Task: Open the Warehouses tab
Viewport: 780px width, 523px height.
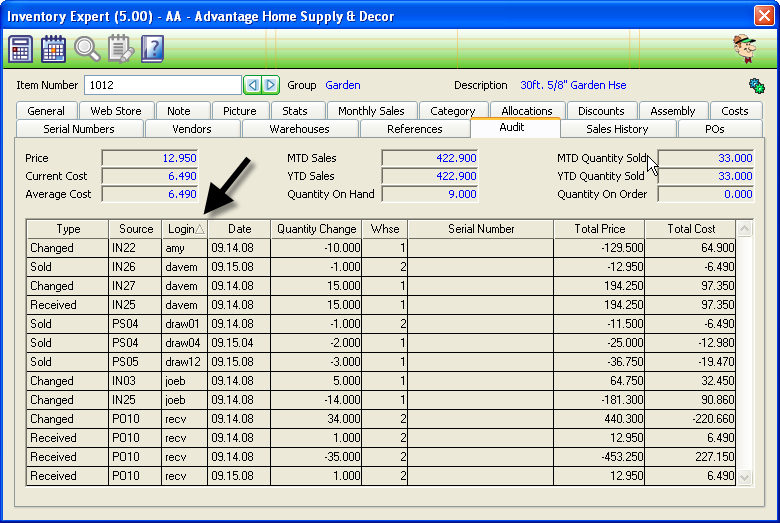Action: click(x=299, y=129)
